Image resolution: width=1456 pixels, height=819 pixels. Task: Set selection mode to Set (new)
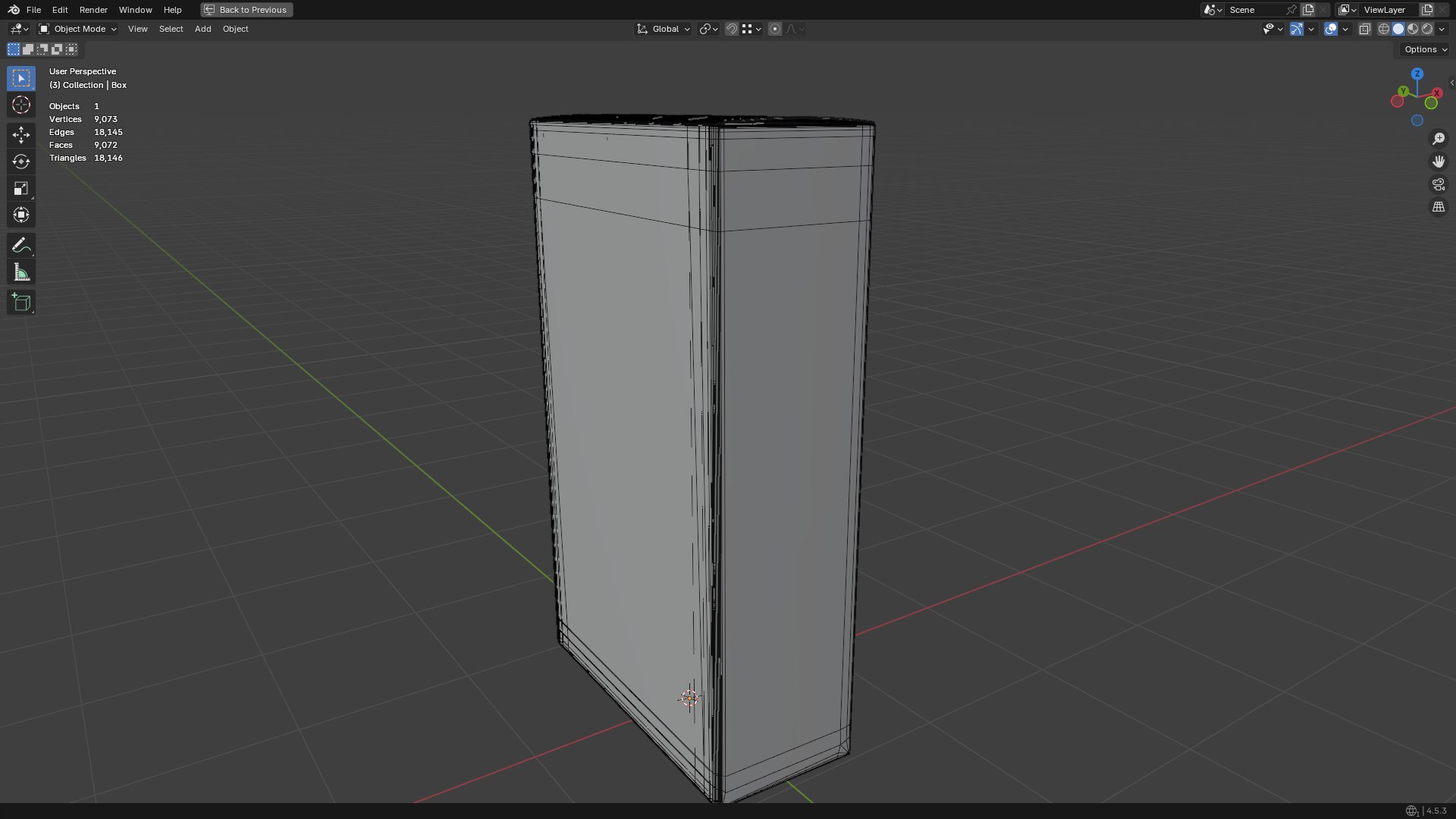[x=14, y=49]
